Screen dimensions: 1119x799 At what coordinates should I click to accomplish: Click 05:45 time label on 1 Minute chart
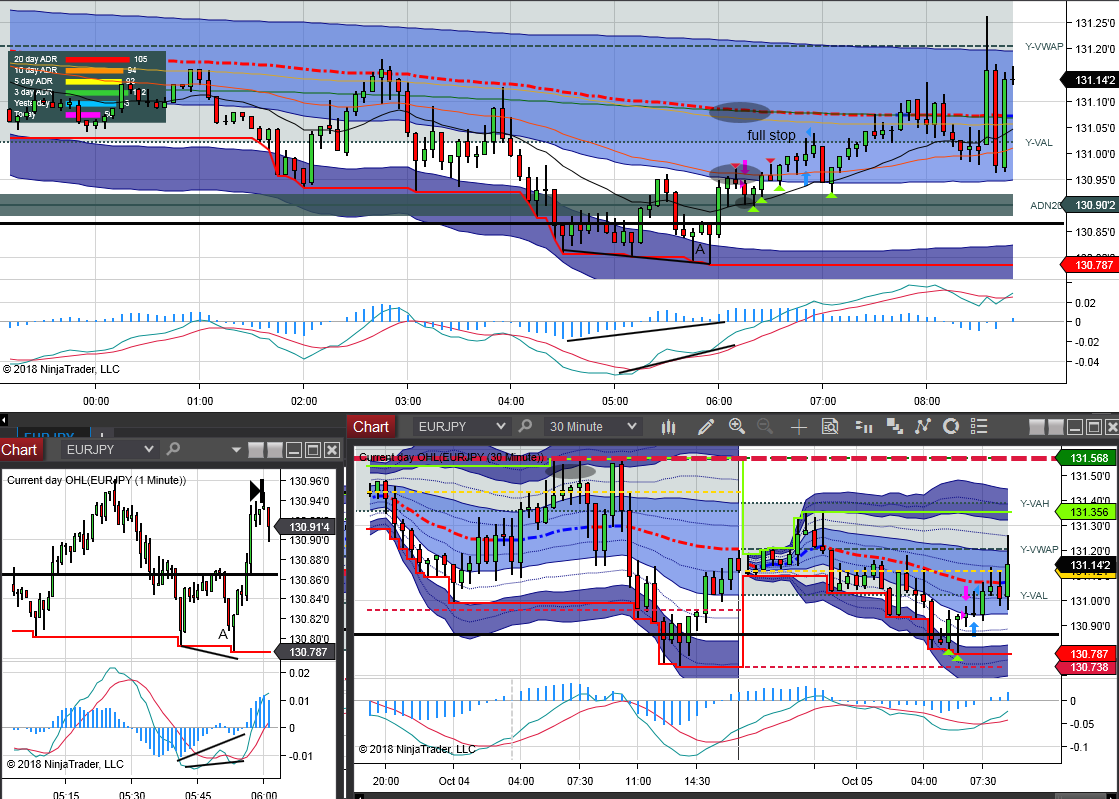[198, 795]
